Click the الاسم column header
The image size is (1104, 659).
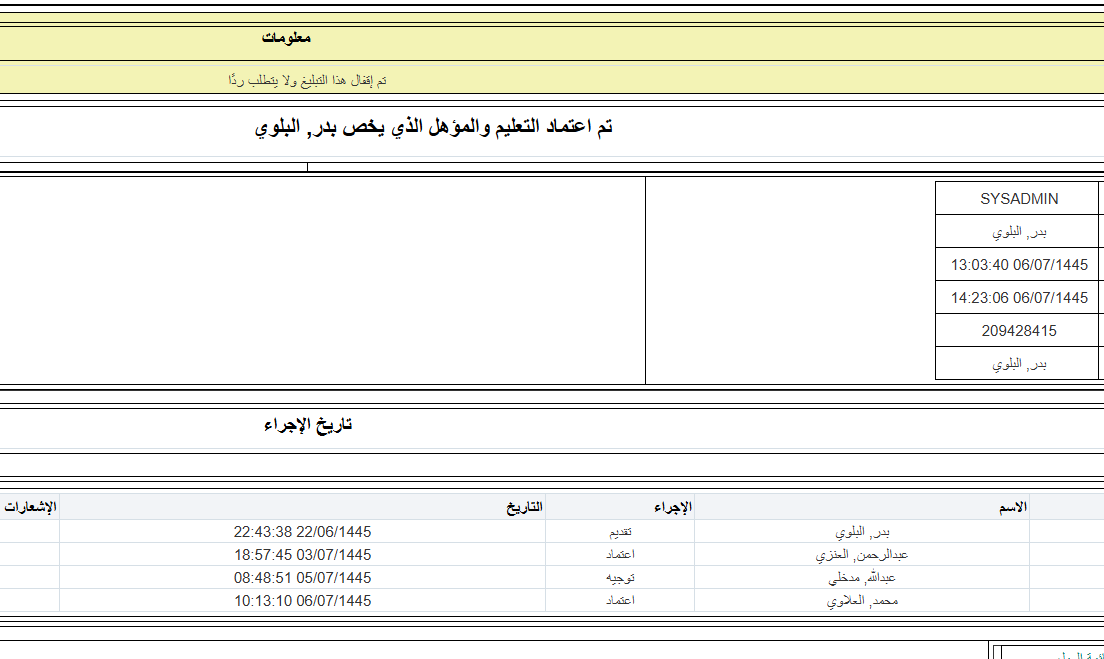coord(1012,507)
